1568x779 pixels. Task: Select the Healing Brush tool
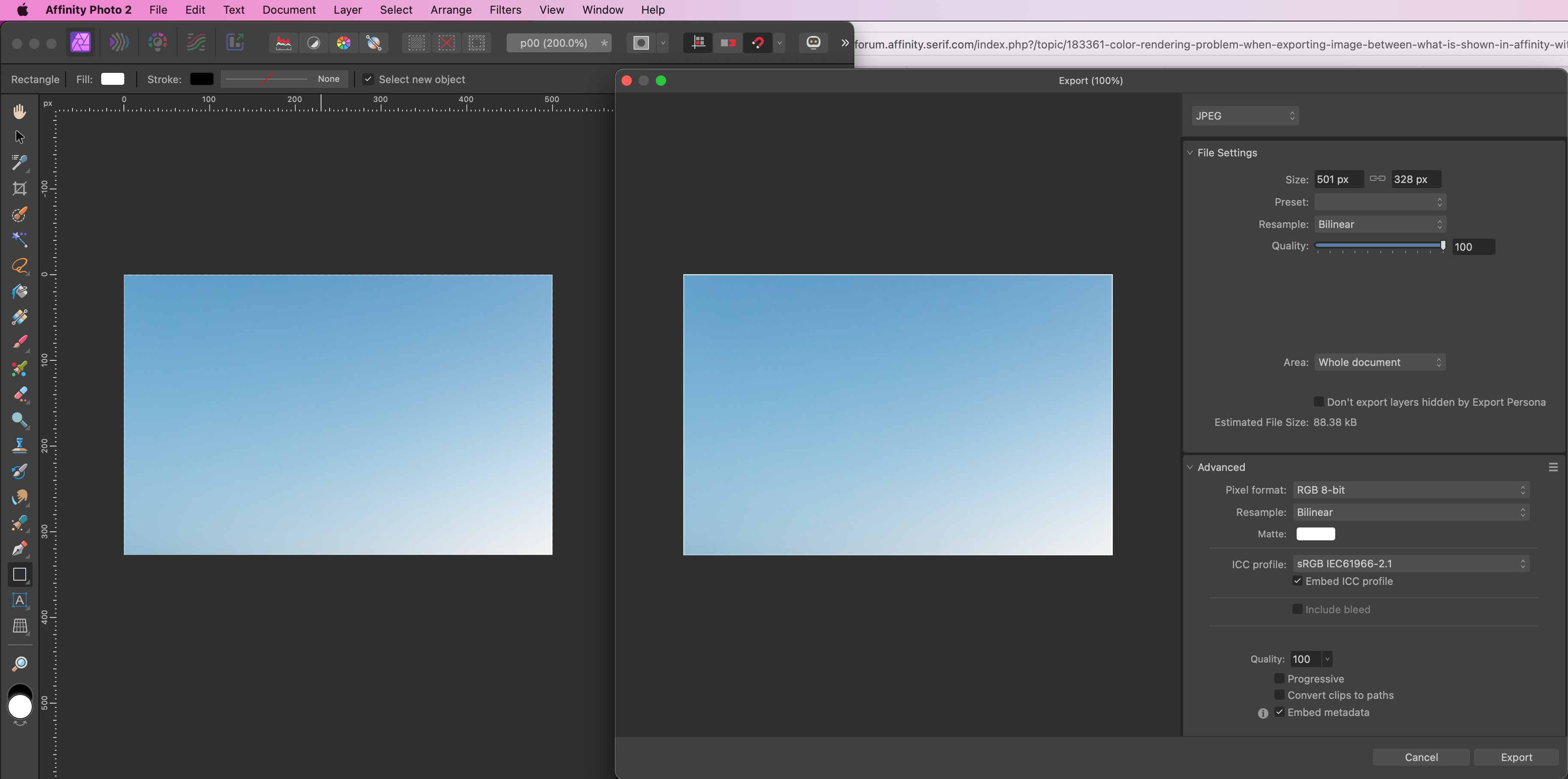(x=19, y=523)
